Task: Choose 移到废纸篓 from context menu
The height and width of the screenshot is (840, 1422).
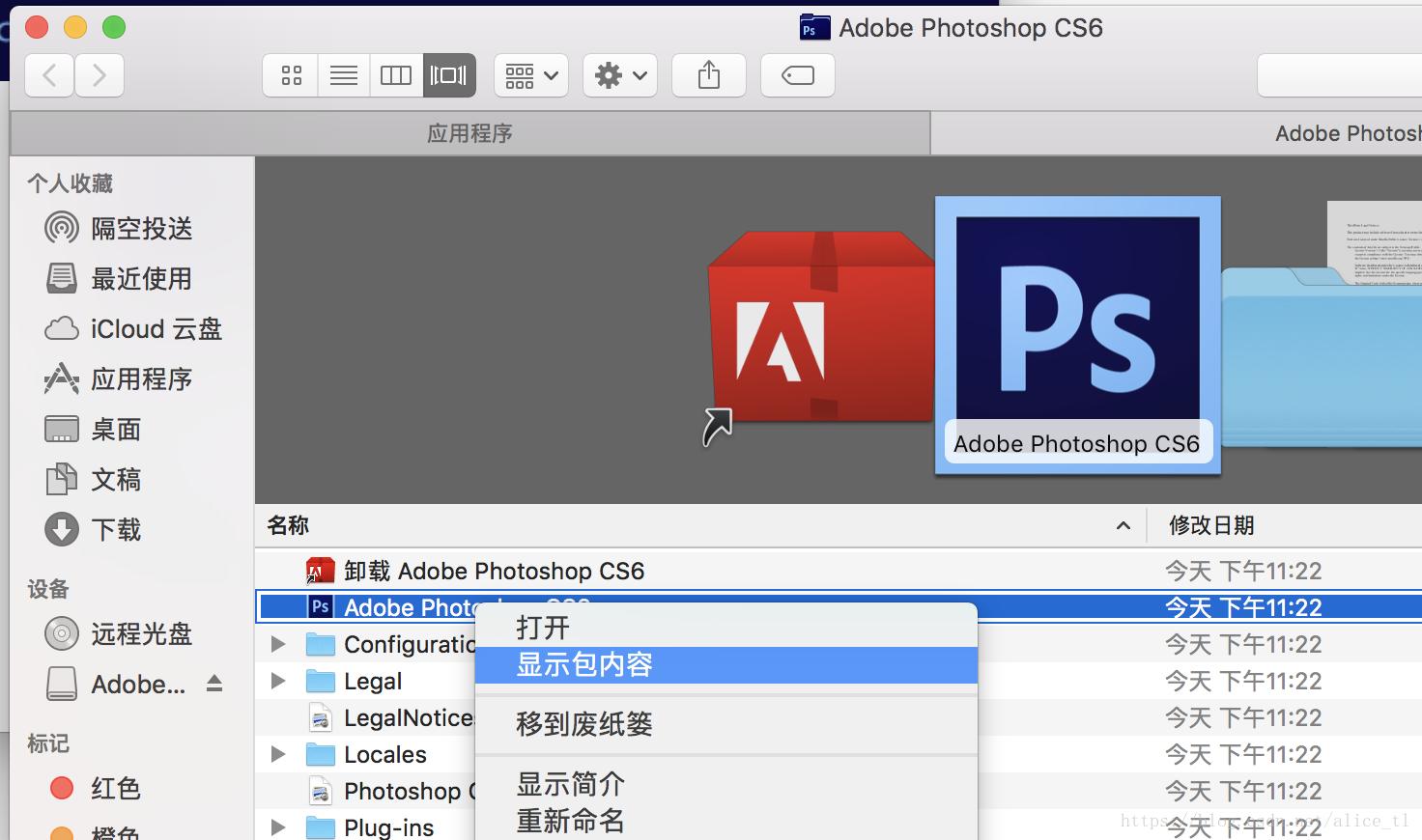Action: coord(726,724)
